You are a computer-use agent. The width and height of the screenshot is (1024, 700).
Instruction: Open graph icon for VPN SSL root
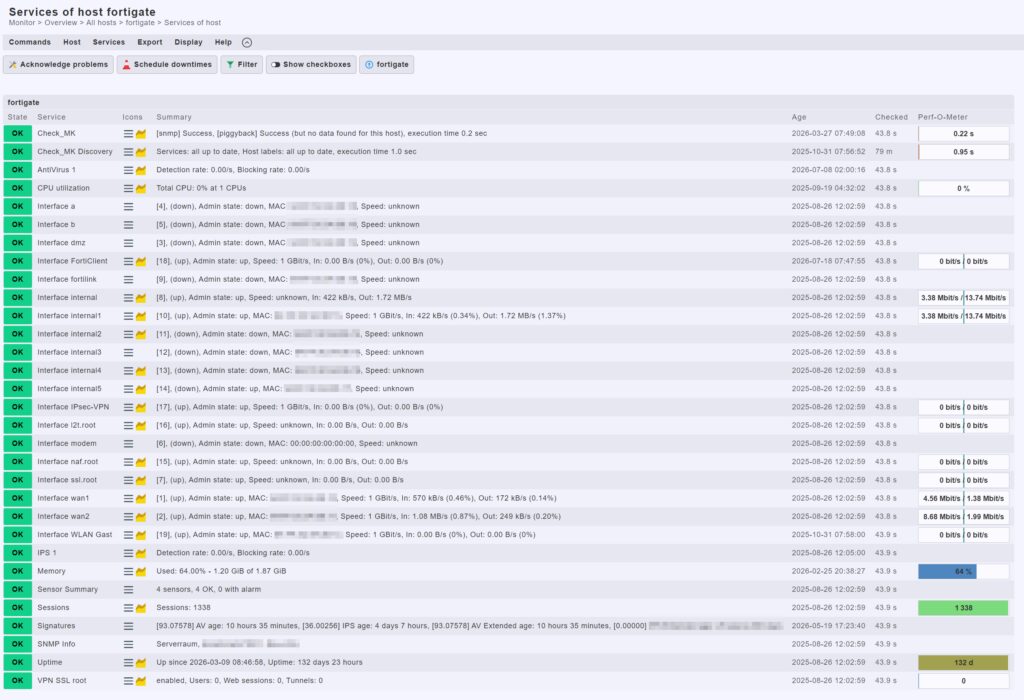click(141, 682)
